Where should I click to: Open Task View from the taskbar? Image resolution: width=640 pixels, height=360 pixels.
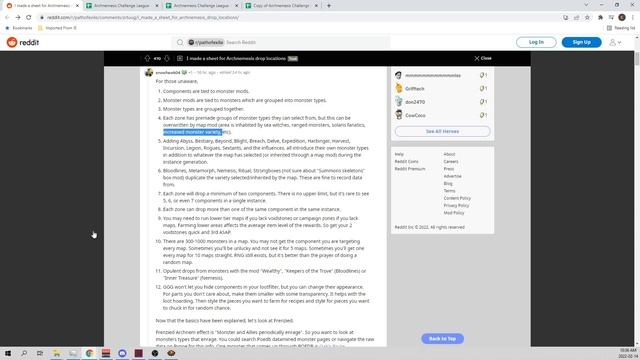pos(40,353)
